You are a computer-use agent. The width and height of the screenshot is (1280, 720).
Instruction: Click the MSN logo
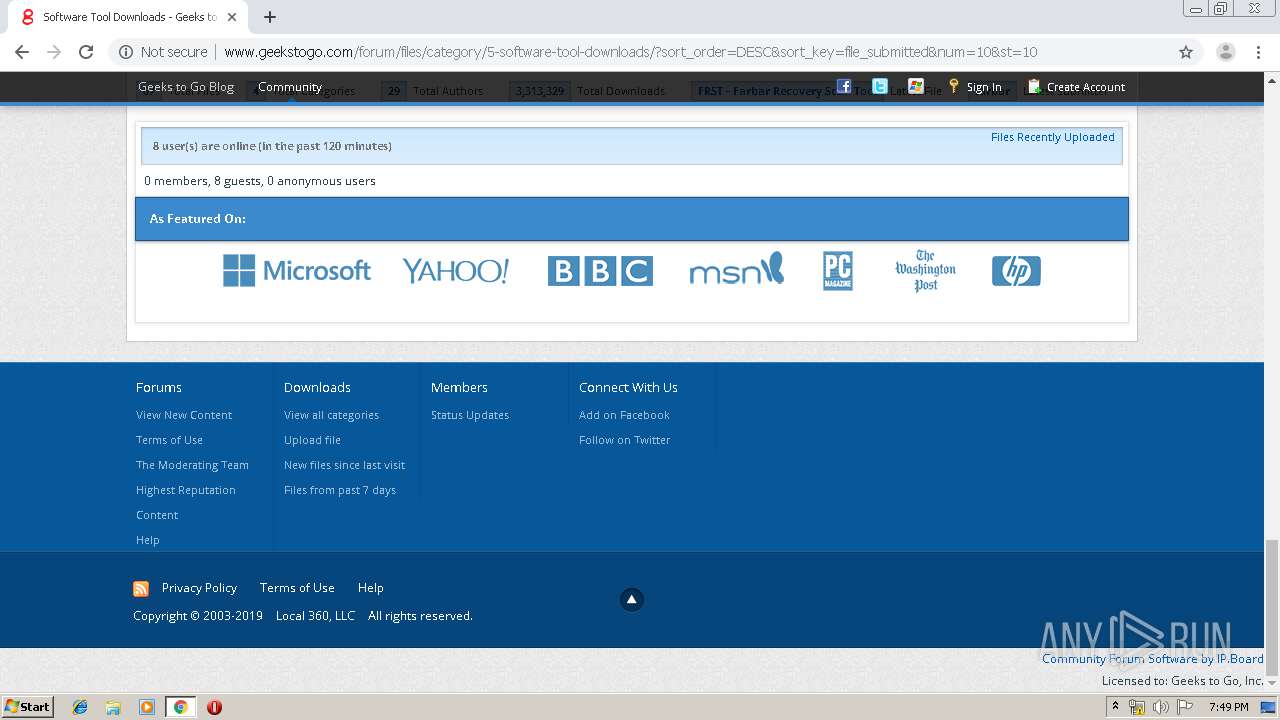(736, 269)
